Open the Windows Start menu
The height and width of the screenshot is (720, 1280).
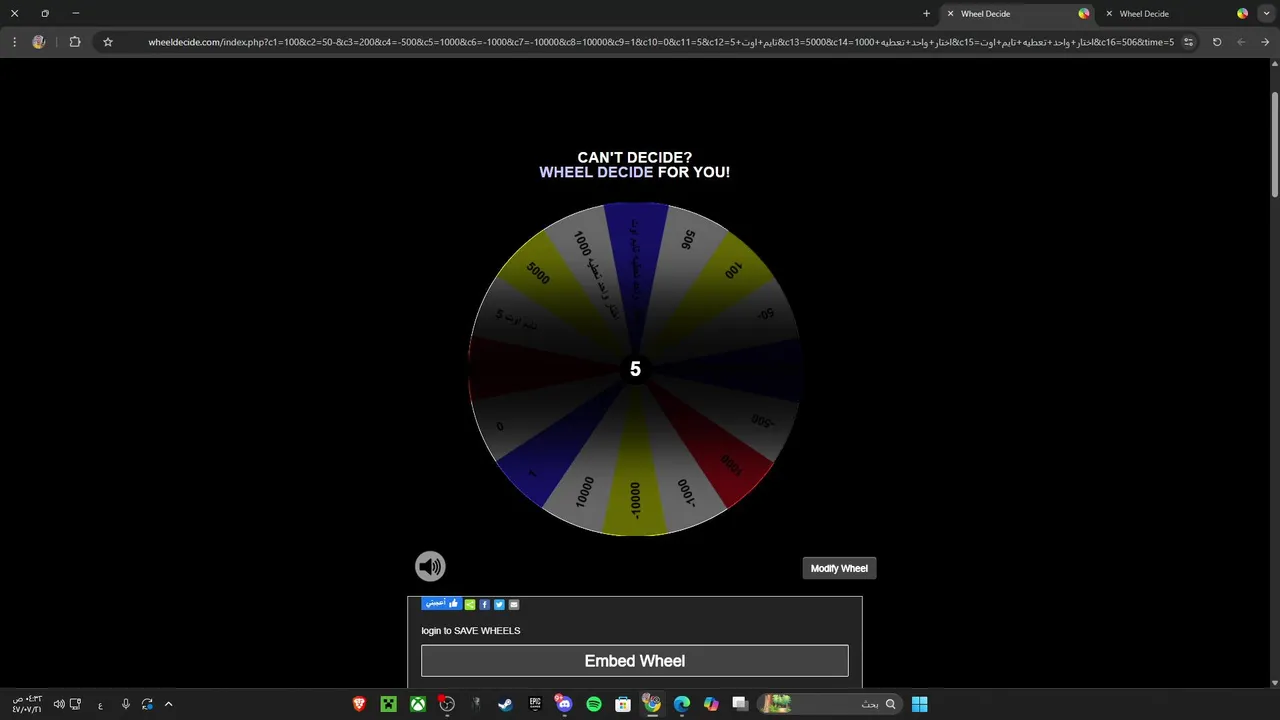(x=919, y=704)
